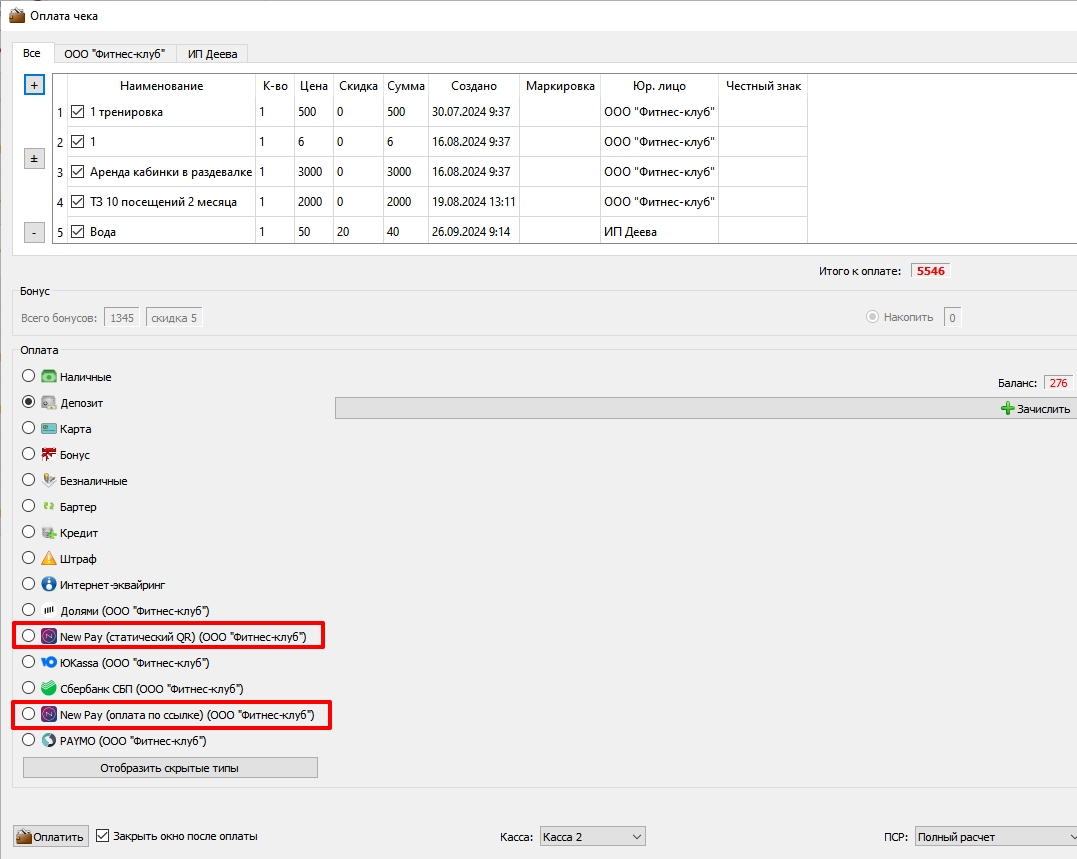Click the warning triangle icon for Штраф

point(49,558)
